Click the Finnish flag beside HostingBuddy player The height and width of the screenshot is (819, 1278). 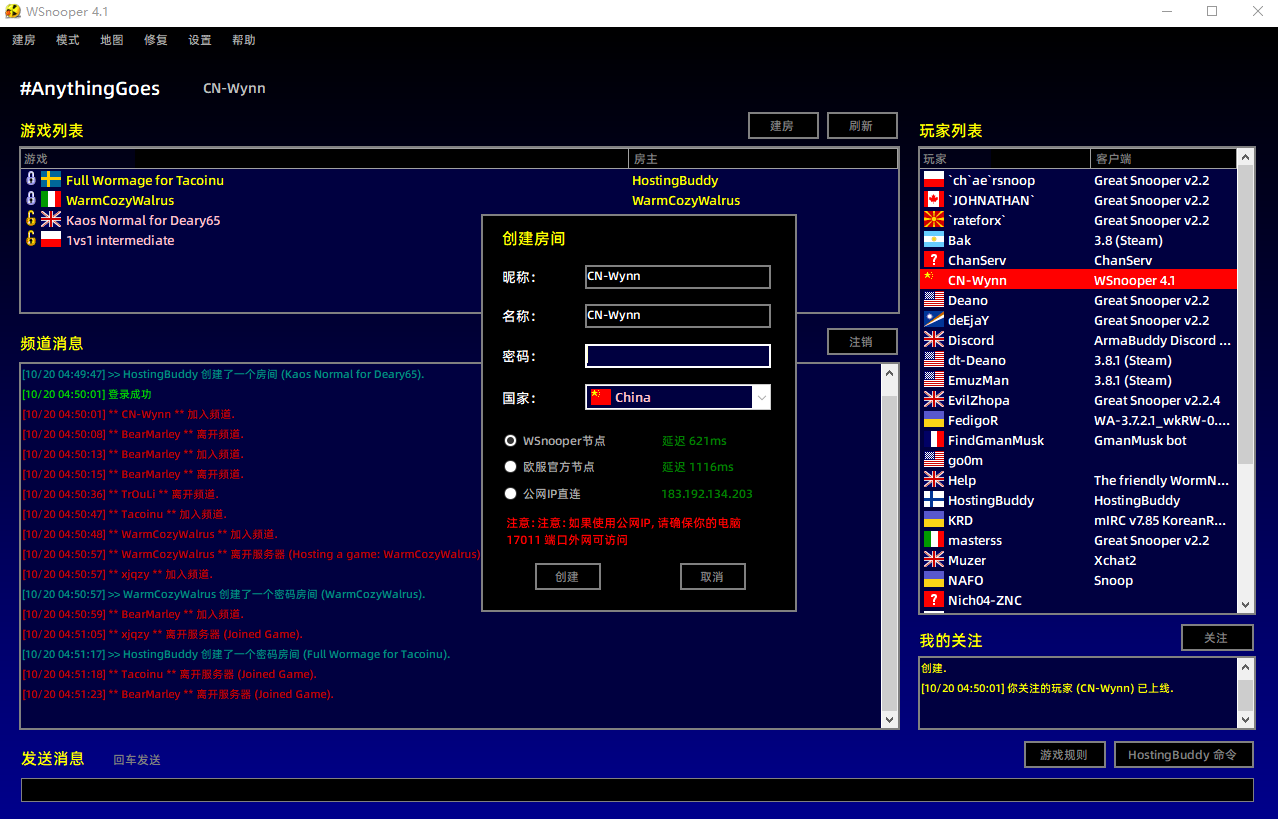click(x=934, y=500)
